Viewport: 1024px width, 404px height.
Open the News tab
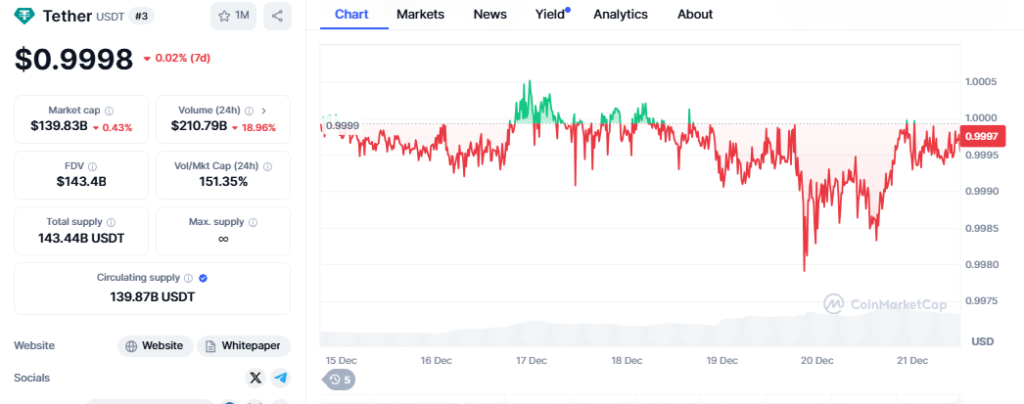(x=490, y=14)
